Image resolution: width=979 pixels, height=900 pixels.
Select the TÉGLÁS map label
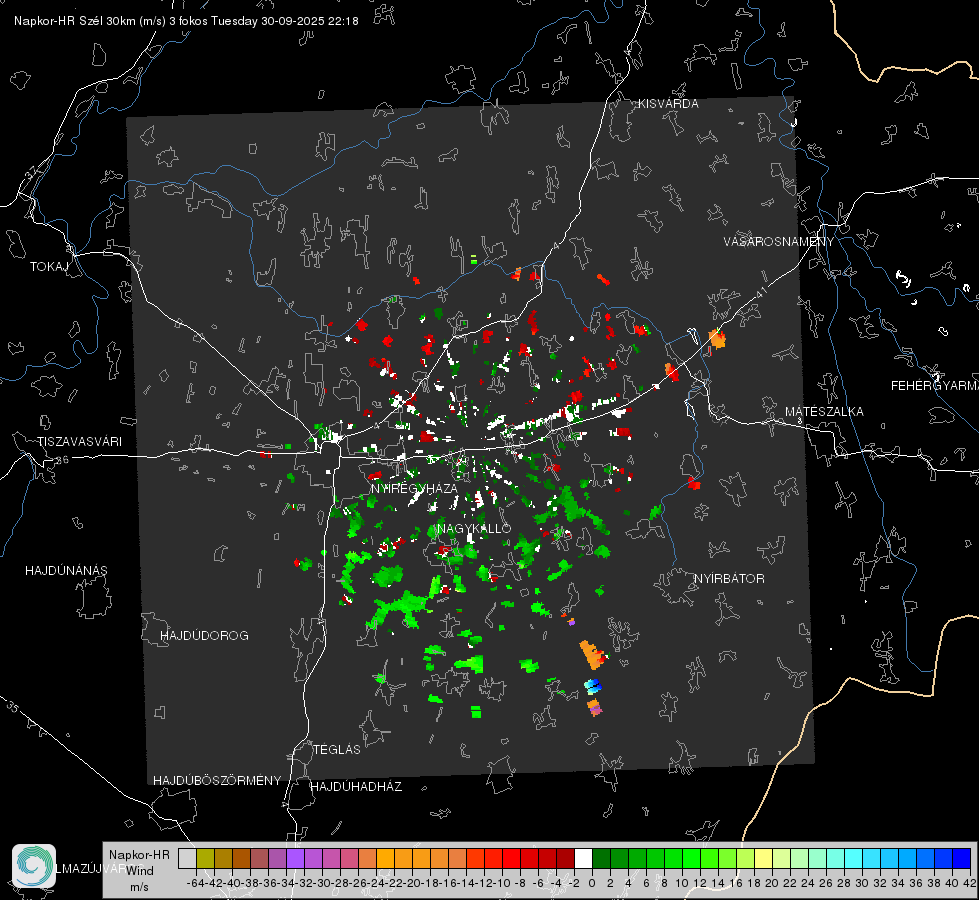tap(337, 749)
